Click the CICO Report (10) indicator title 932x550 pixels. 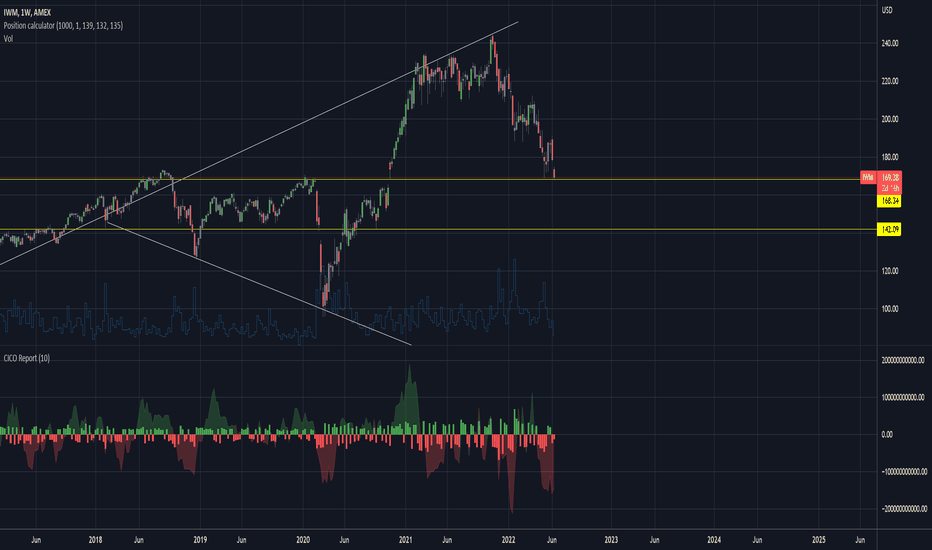[x=27, y=358]
